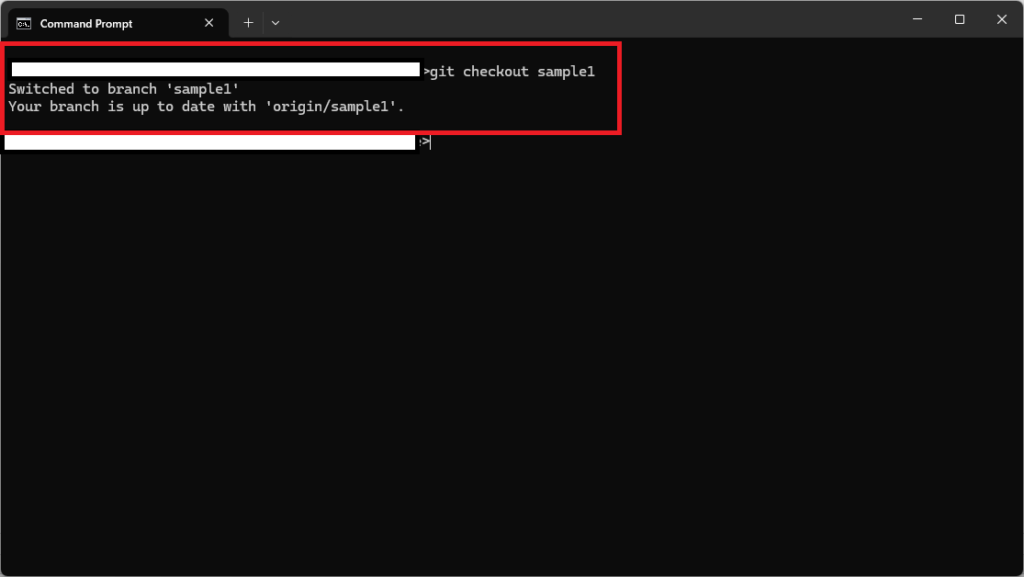Click the empty title bar area

[x=600, y=19]
